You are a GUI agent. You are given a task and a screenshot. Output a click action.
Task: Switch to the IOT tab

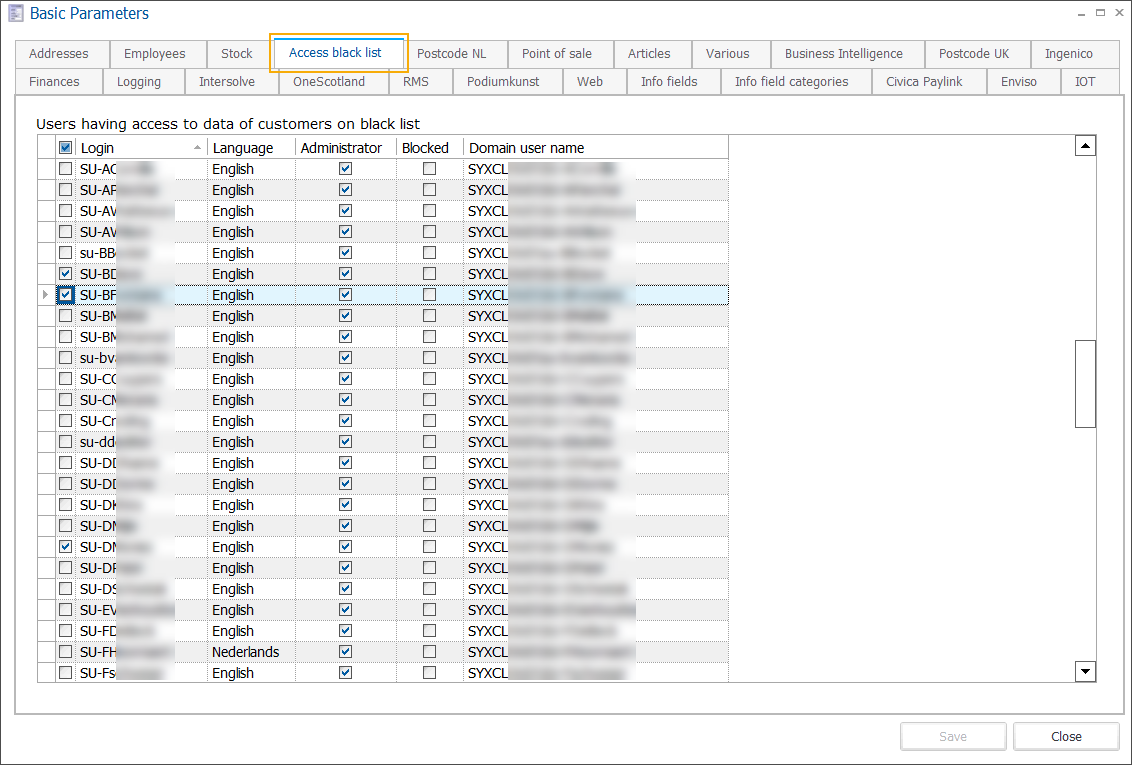(1085, 81)
